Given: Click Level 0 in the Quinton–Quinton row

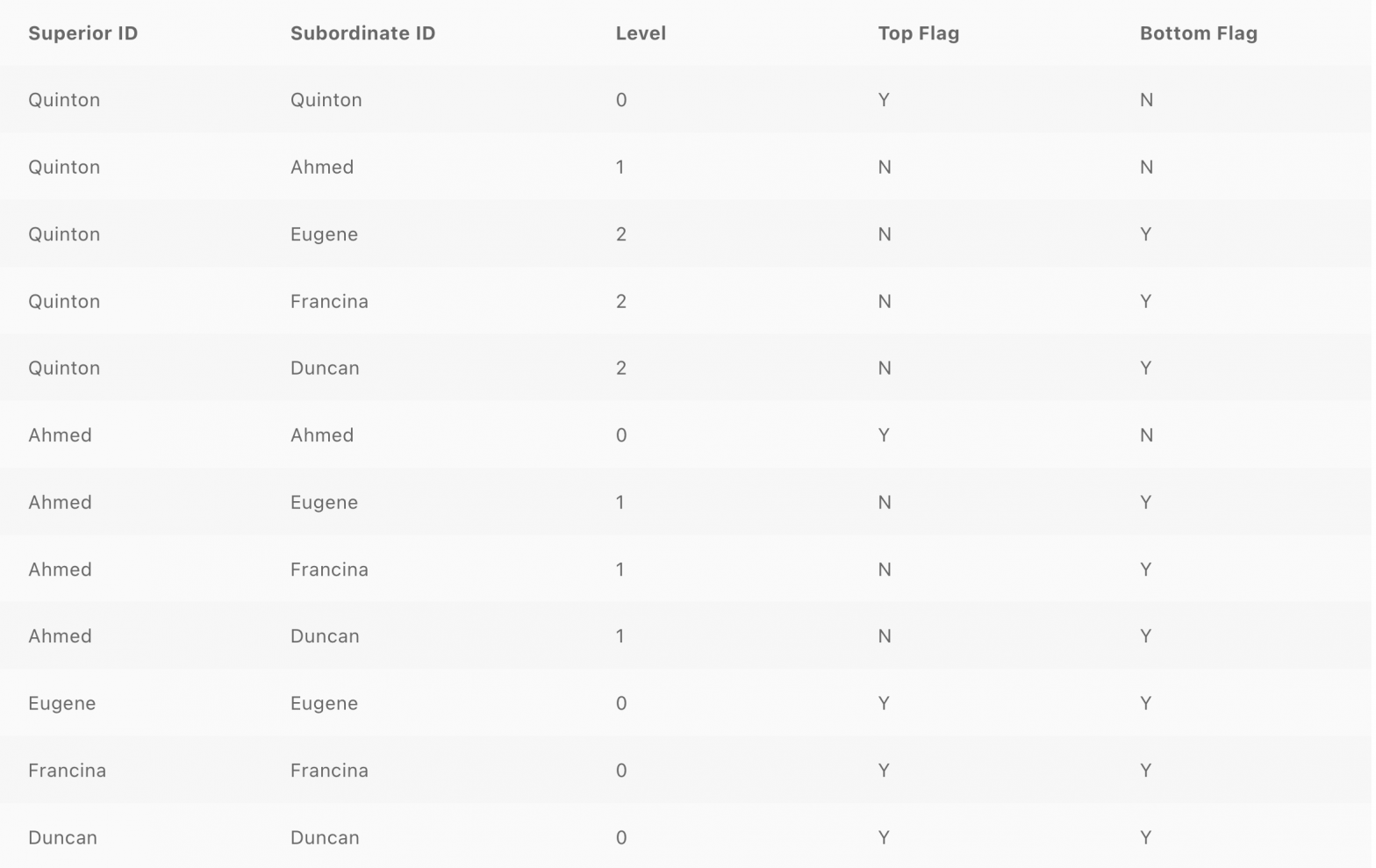Looking at the screenshot, I should pos(621,100).
